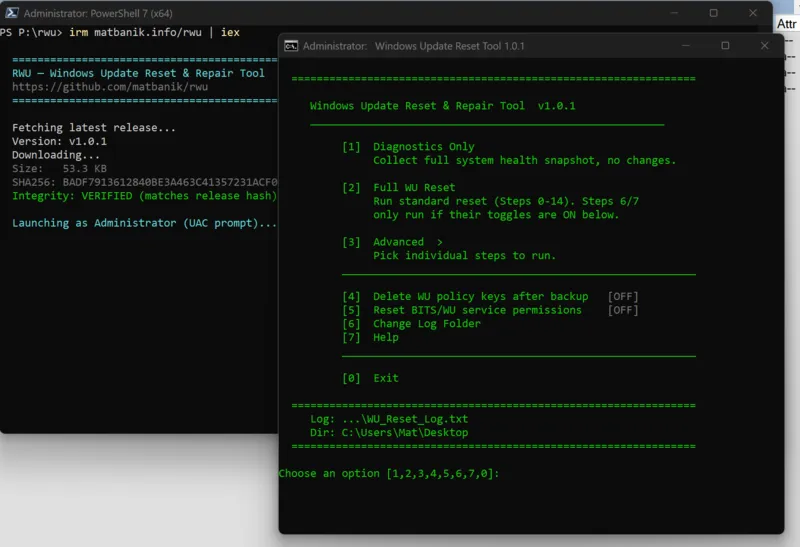Click the [OFF] toggle for Reset BITS/WU permissions
800x547 pixels.
tap(623, 310)
